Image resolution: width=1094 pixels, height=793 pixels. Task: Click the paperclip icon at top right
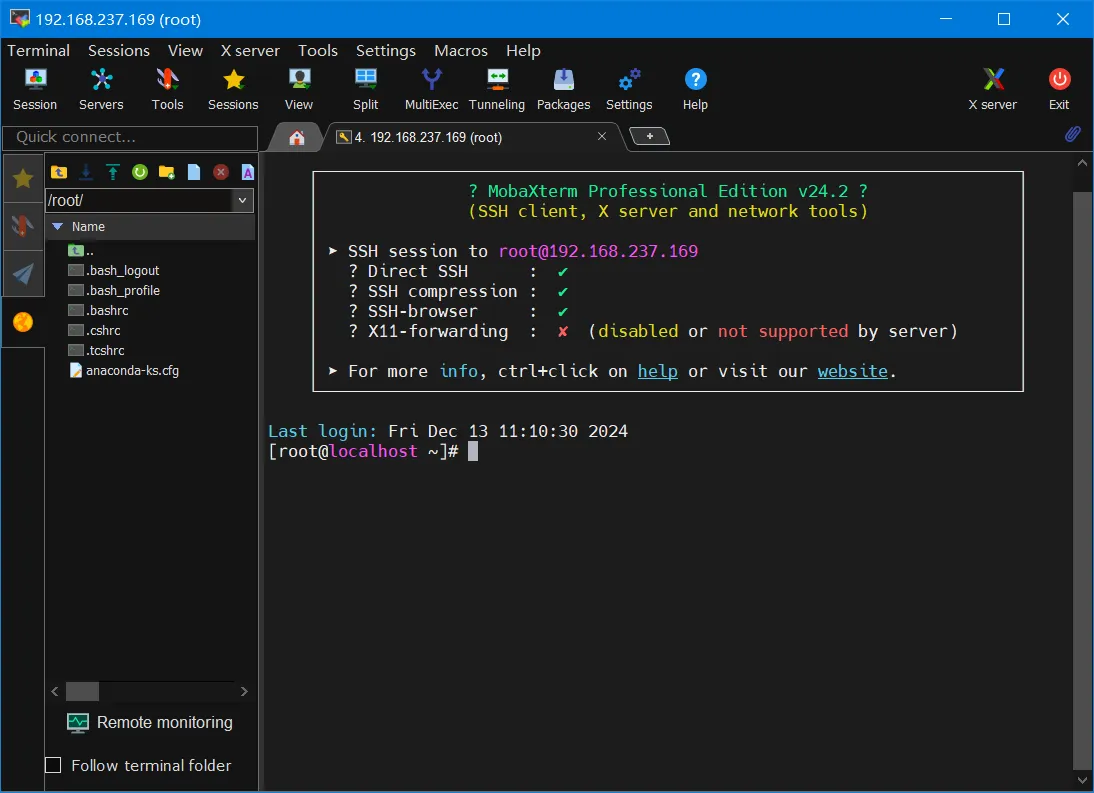pyautogui.click(x=1072, y=134)
